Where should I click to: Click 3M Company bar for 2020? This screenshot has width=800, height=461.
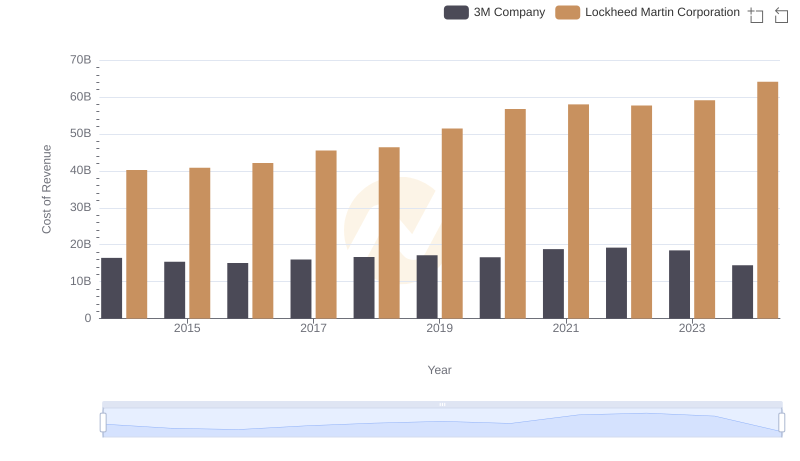490,288
